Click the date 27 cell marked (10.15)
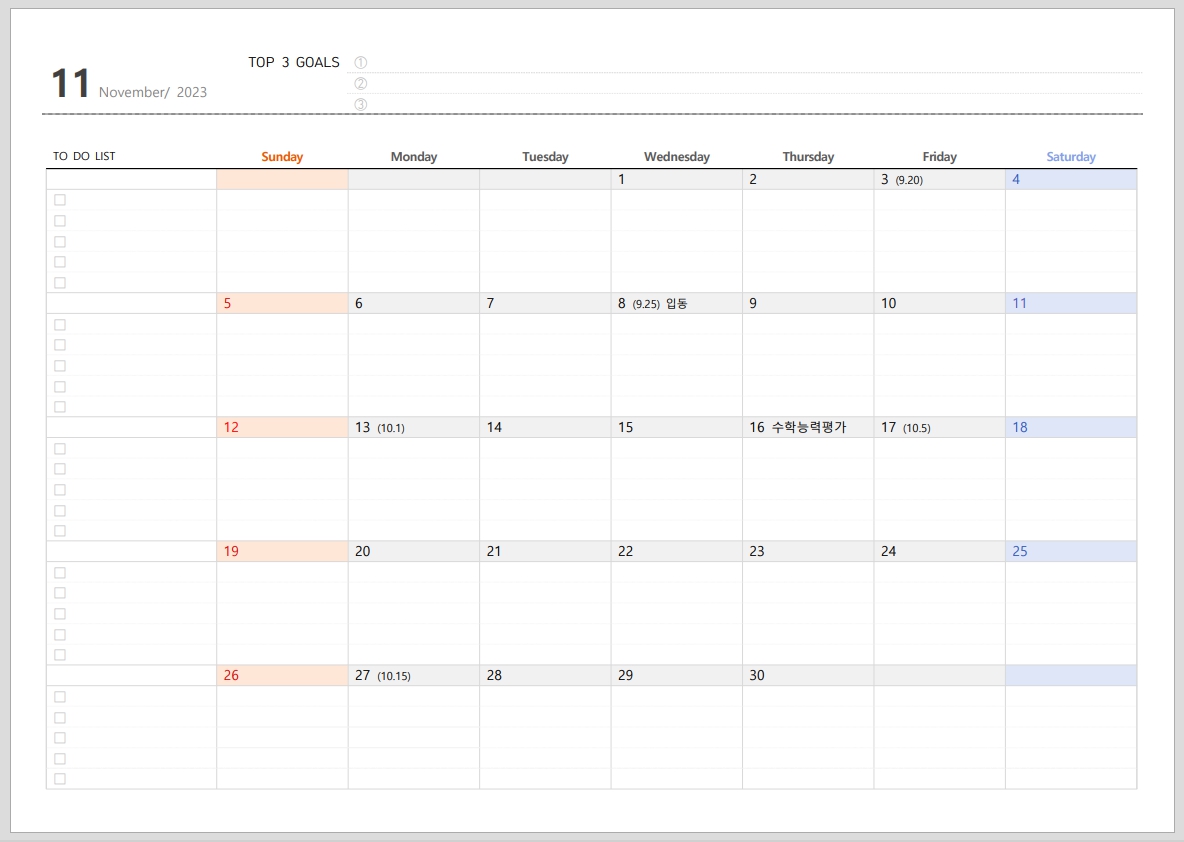The width and height of the screenshot is (1184, 842). coord(414,675)
